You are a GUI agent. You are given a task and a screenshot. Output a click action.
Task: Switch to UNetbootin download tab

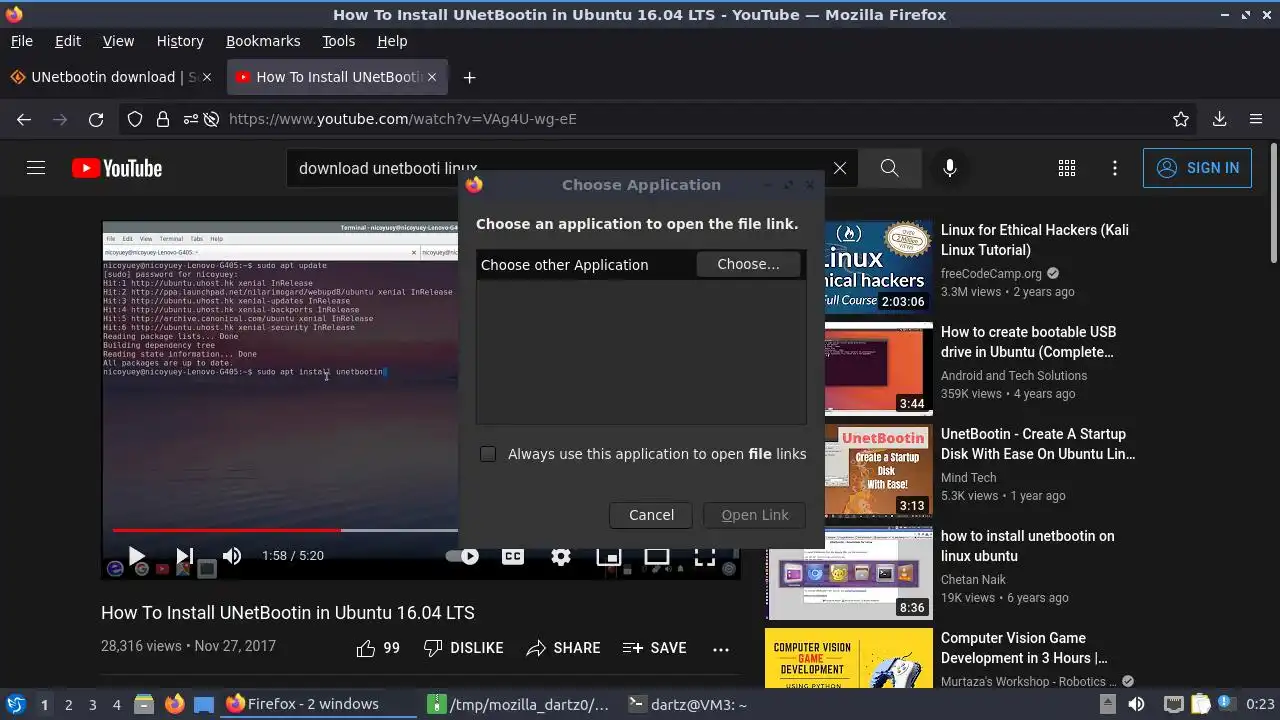pos(112,77)
